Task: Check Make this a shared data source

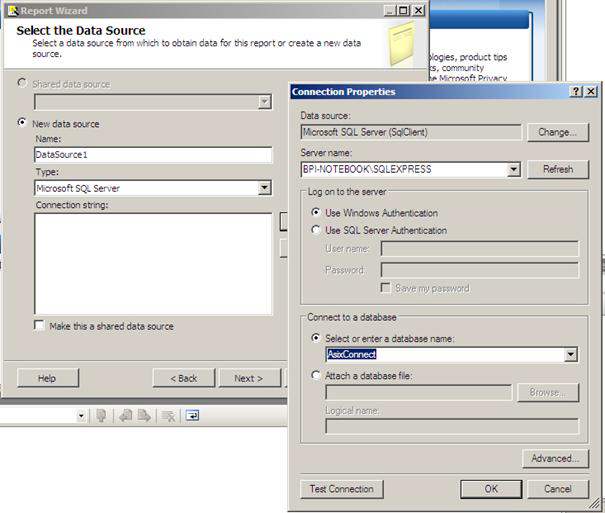Action: [39, 325]
